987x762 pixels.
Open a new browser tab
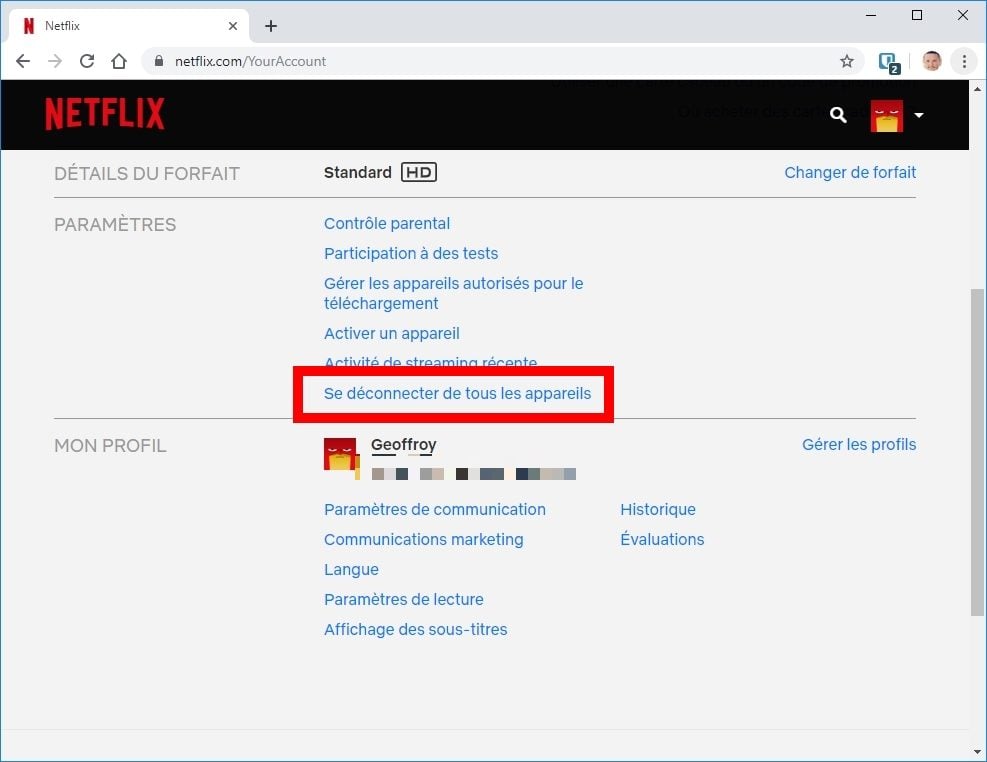pyautogui.click(x=271, y=26)
